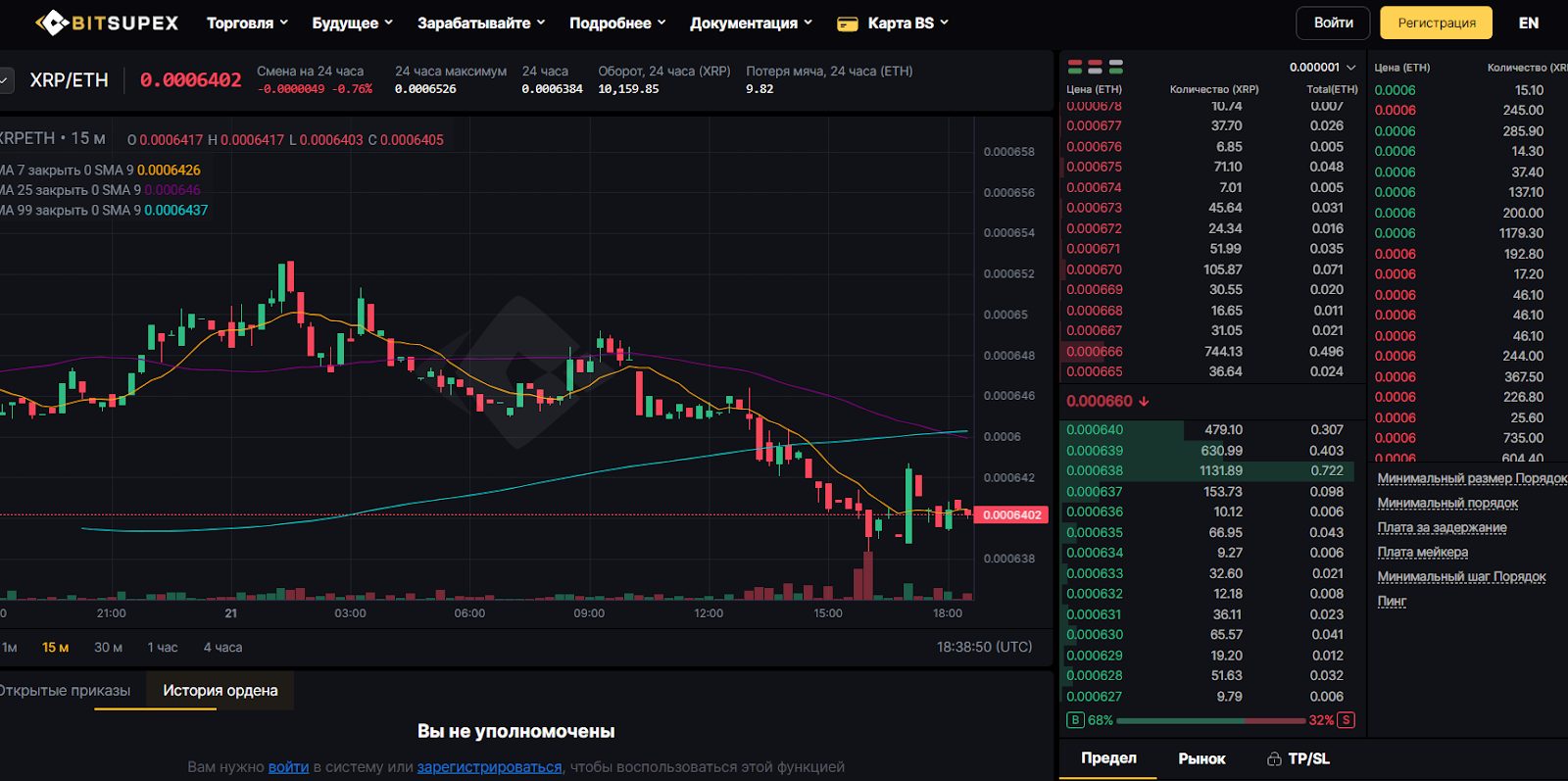Switch language using the EN selector
Viewport: 1568px width, 781px height.
coord(1529,23)
